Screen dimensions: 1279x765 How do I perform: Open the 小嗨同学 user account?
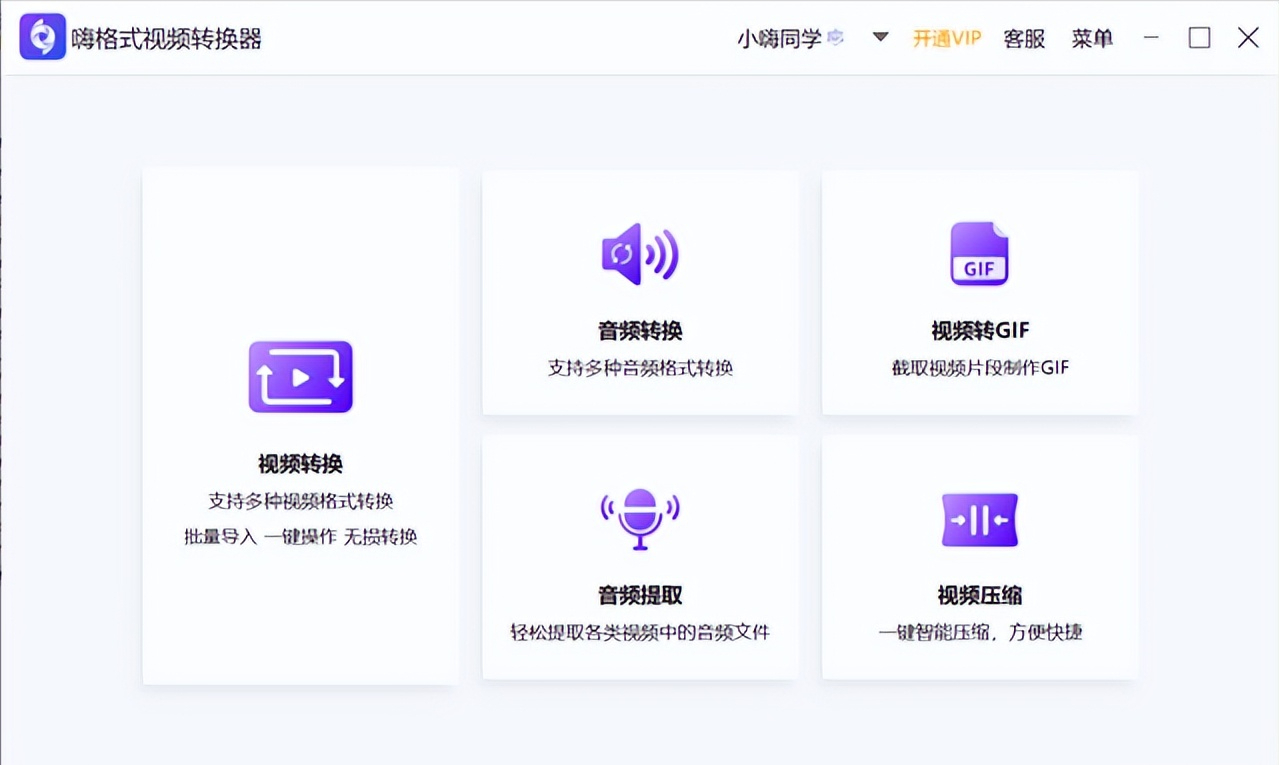pos(780,38)
